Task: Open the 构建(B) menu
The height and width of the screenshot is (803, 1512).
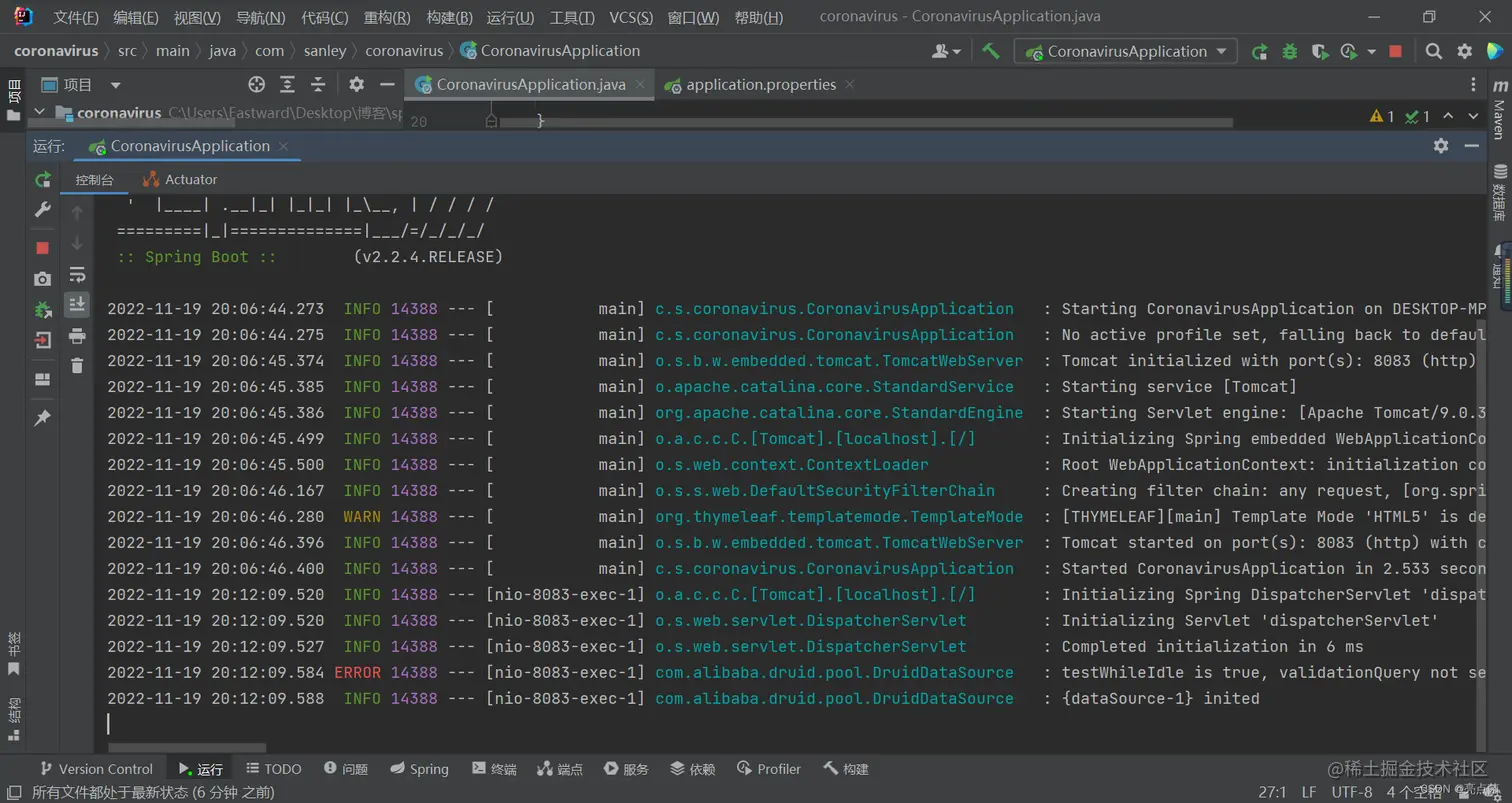Action: point(449,17)
